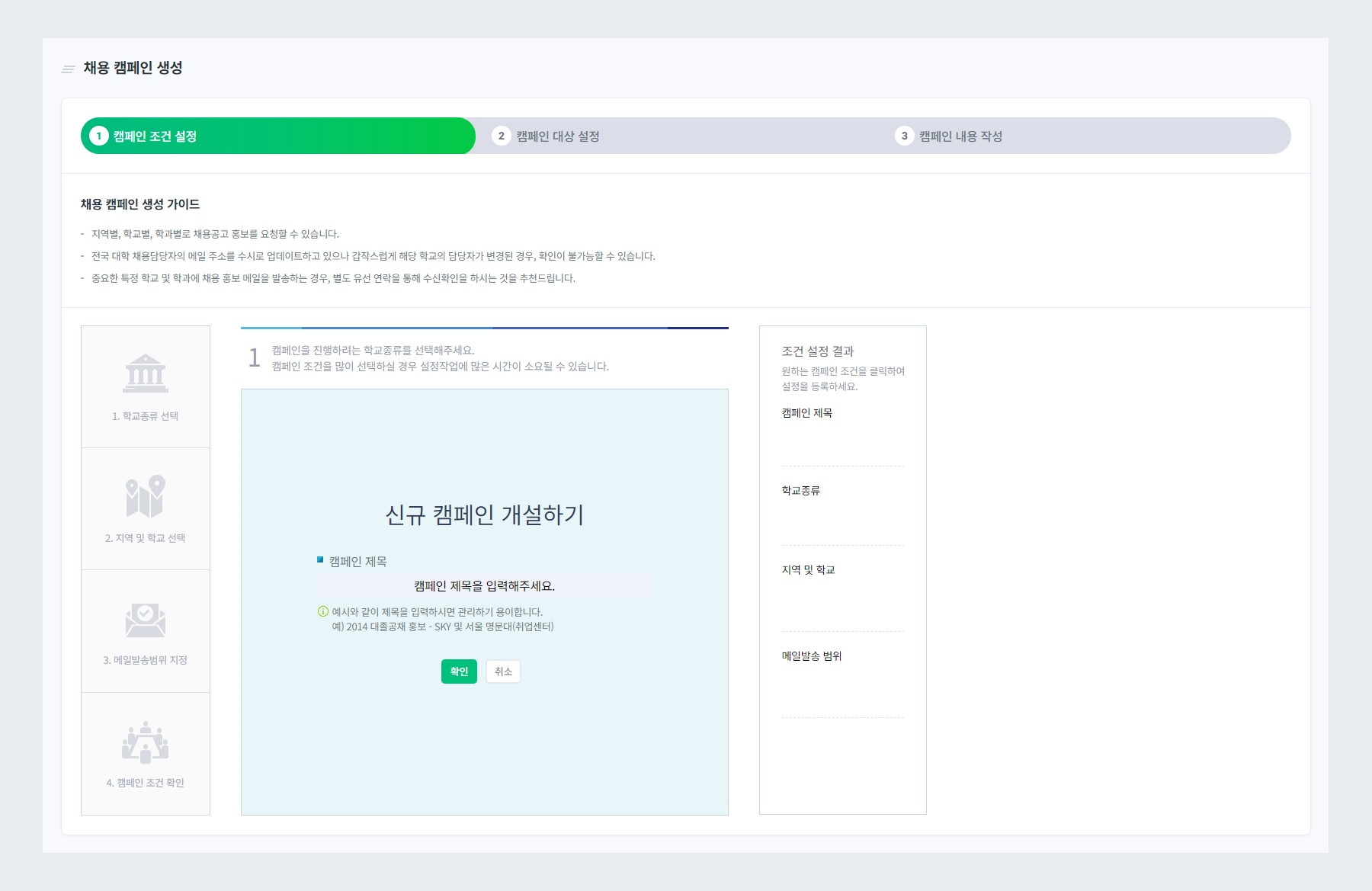Click the hamburger icon beside 채용 캠페인 생성
This screenshot has height=891, width=1372.
click(68, 68)
